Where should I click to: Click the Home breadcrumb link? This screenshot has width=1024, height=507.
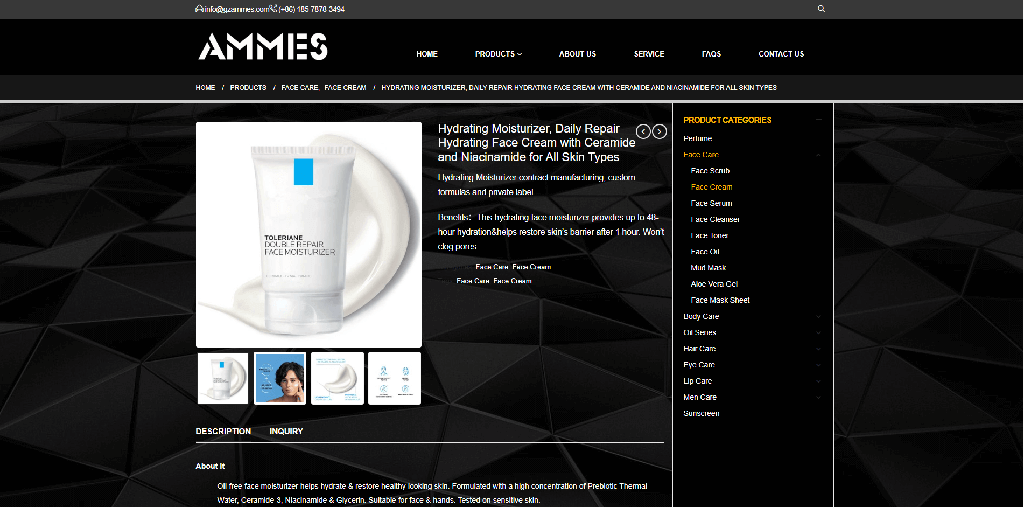pos(205,88)
